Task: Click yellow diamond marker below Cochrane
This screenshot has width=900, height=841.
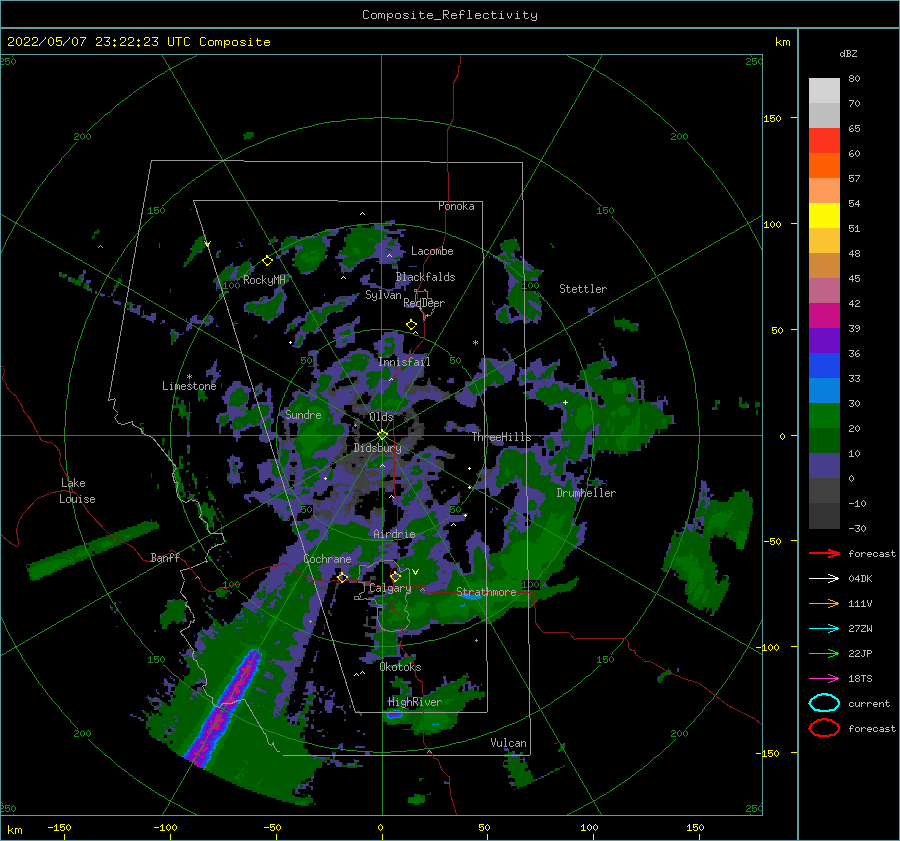Action: (x=343, y=577)
